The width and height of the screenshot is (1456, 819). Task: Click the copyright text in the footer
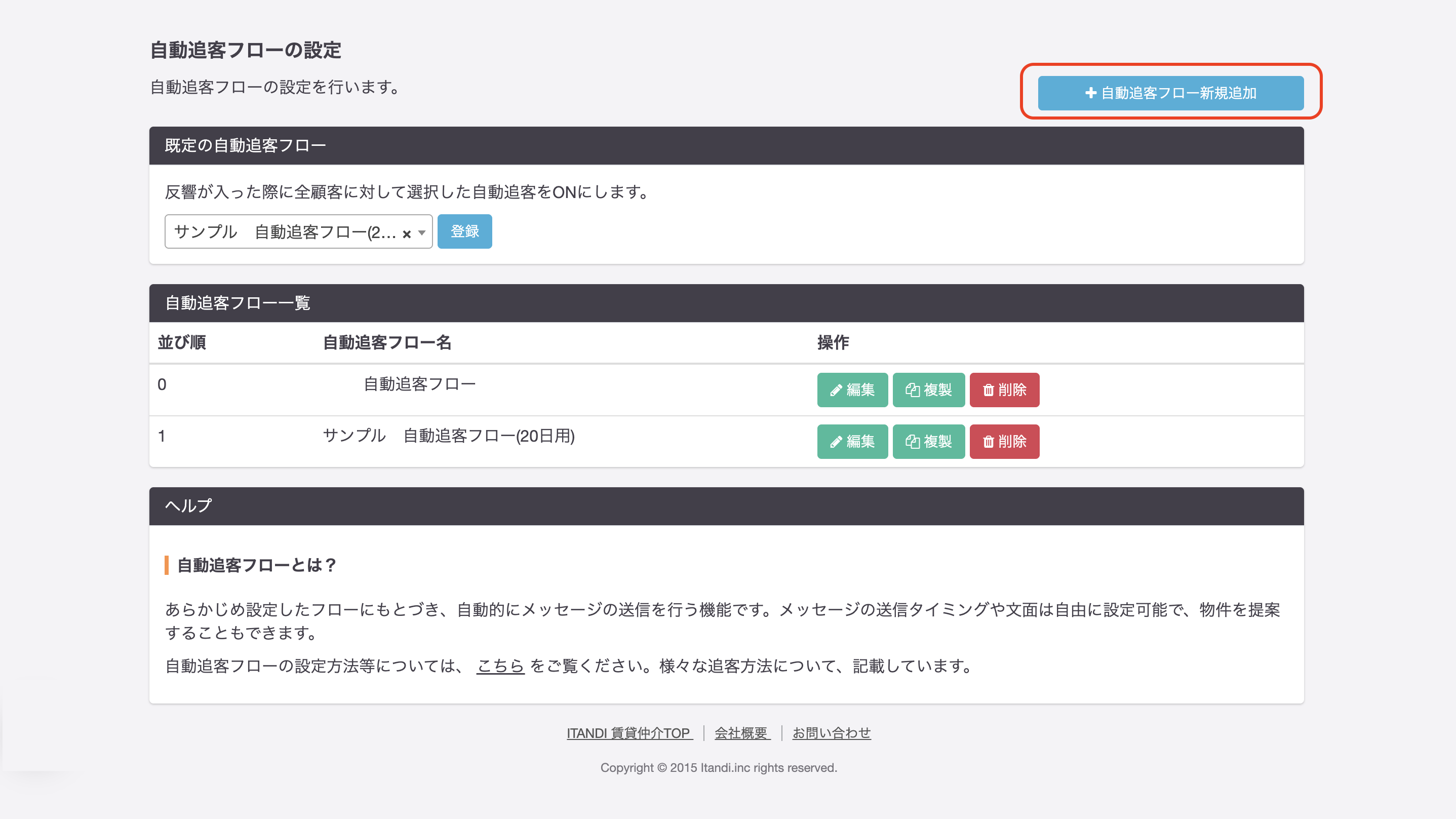[x=719, y=767]
